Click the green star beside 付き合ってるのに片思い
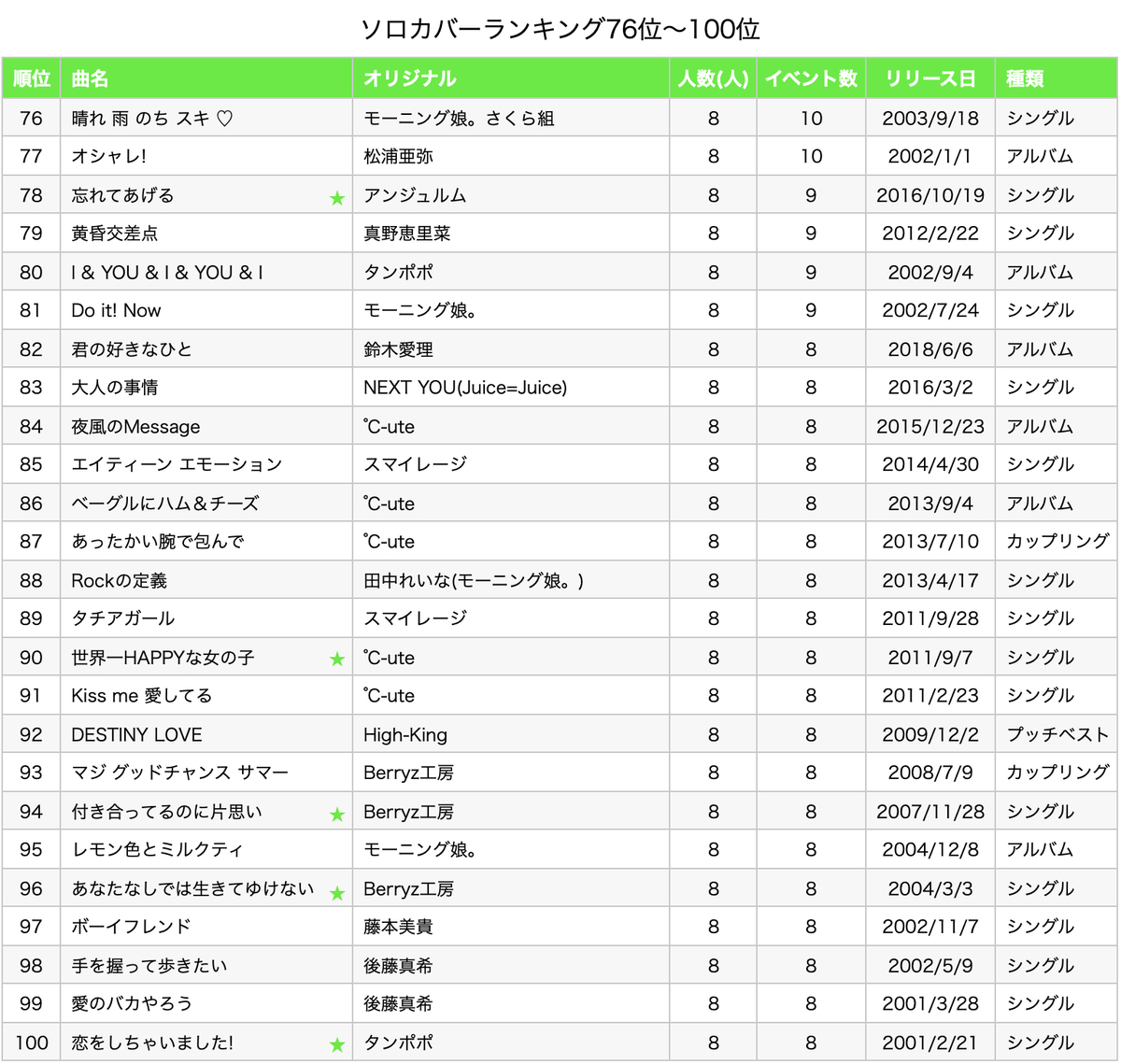 point(337,815)
